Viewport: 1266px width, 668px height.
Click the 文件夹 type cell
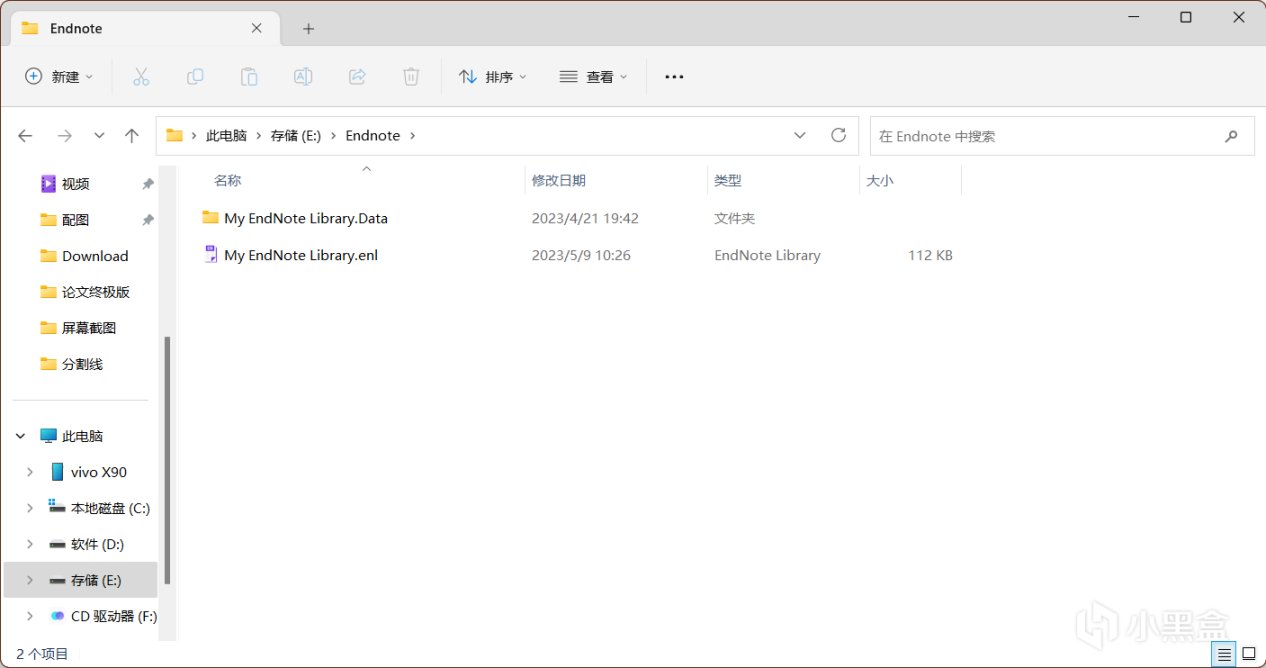point(735,218)
